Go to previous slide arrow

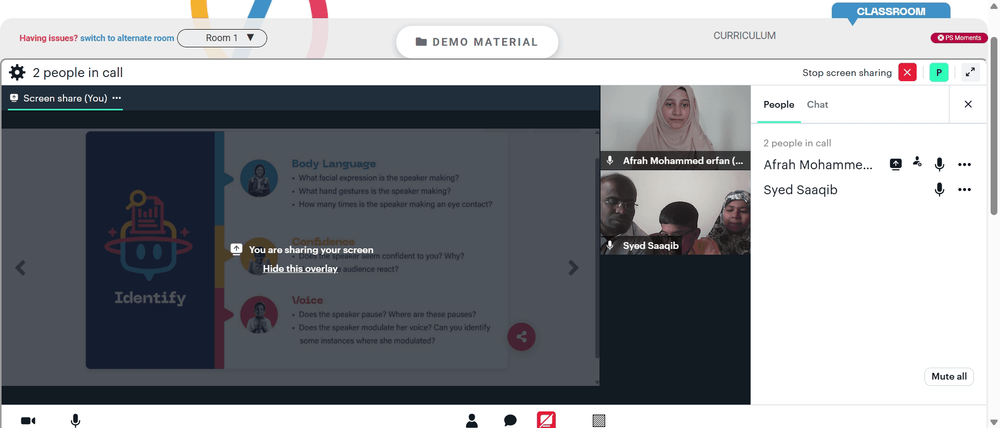20,268
